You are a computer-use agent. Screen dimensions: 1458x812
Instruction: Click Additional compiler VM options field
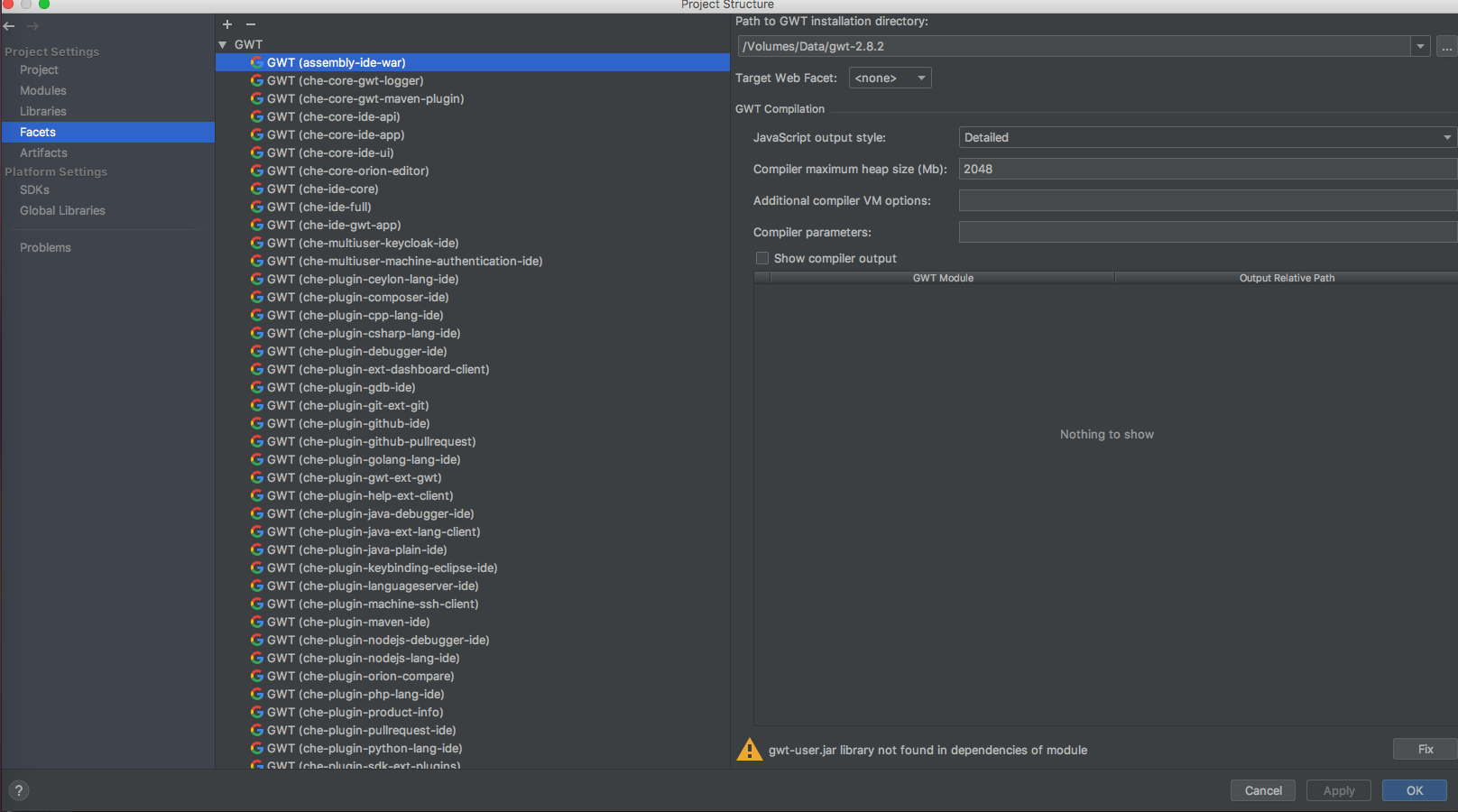(1207, 200)
